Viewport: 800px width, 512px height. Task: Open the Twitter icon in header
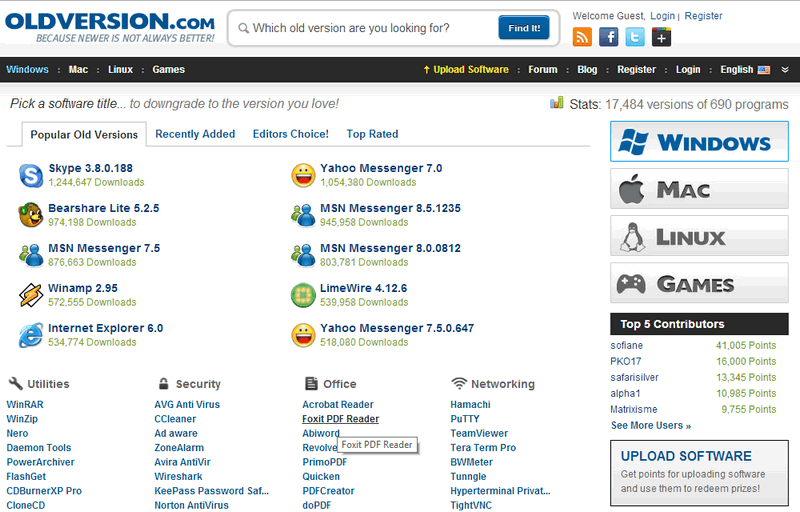(635, 37)
